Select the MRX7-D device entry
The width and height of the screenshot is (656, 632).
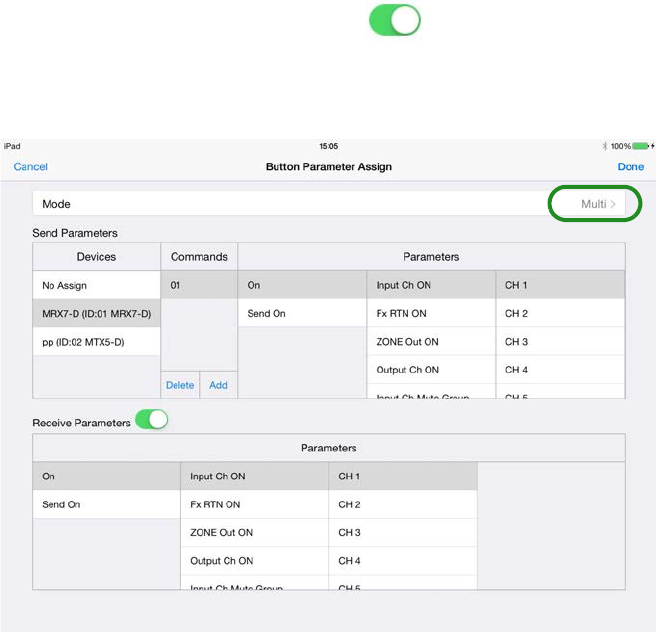[x=96, y=313]
